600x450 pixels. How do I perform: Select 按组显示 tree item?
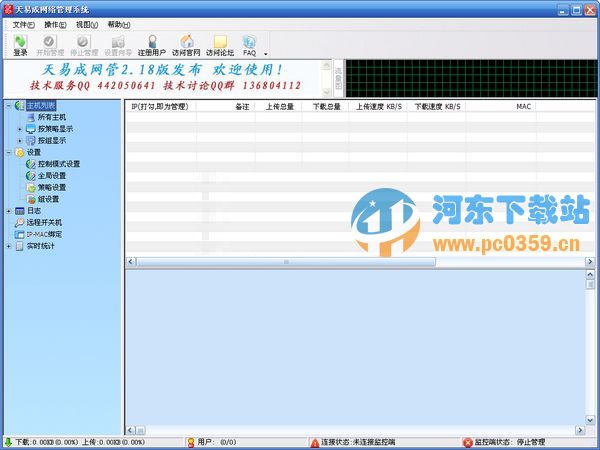tap(52, 140)
